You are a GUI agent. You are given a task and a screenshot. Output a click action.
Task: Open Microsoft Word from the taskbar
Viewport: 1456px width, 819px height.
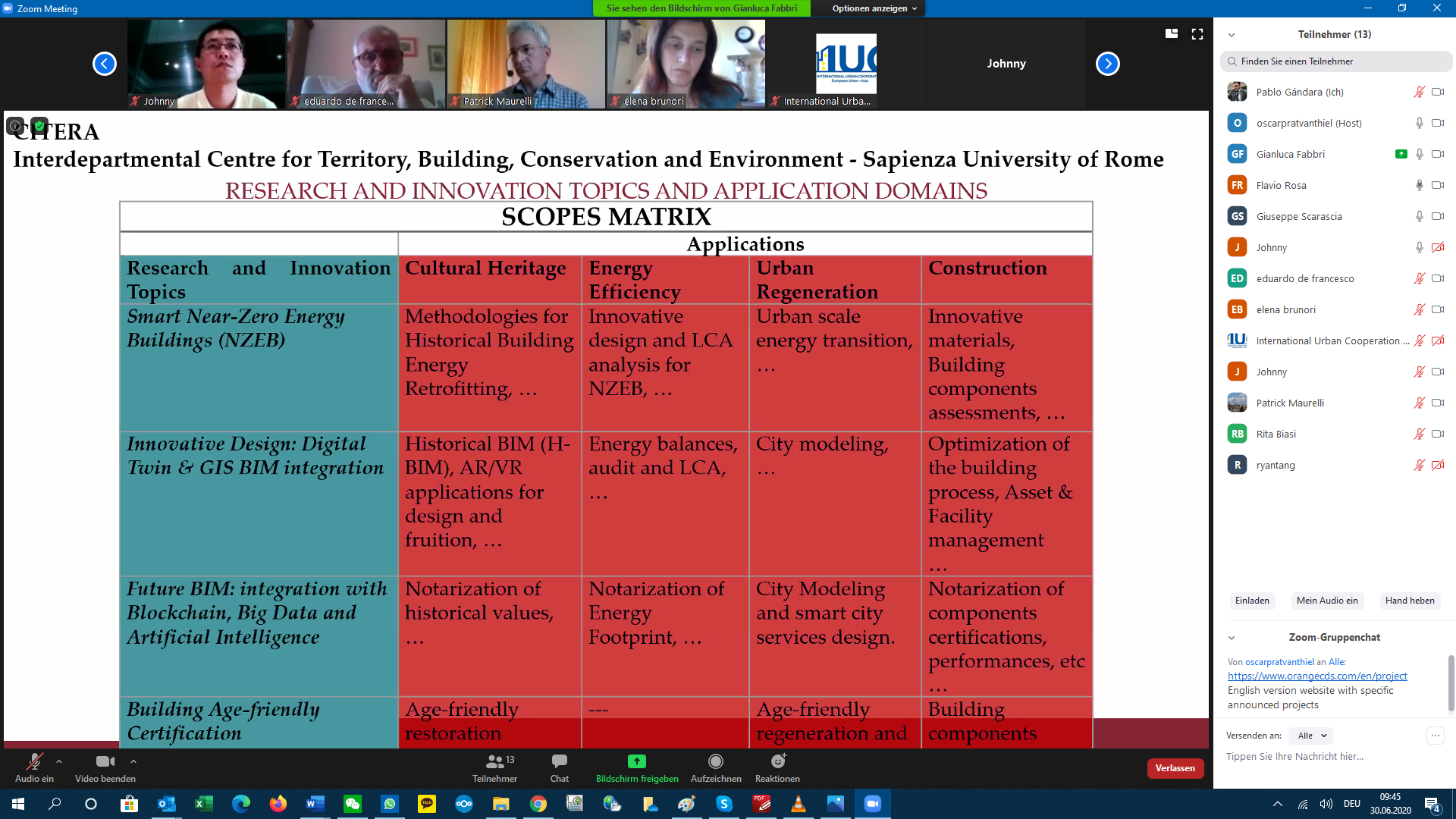[x=315, y=804]
